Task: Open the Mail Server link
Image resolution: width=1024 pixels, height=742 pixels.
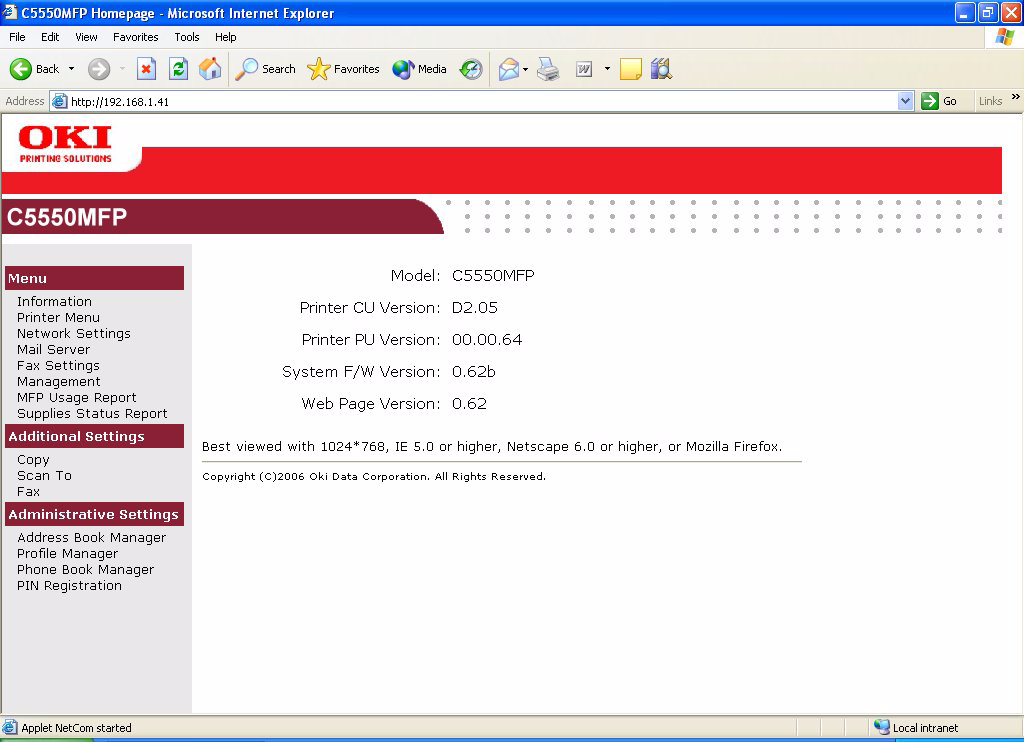Action: pyautogui.click(x=54, y=349)
